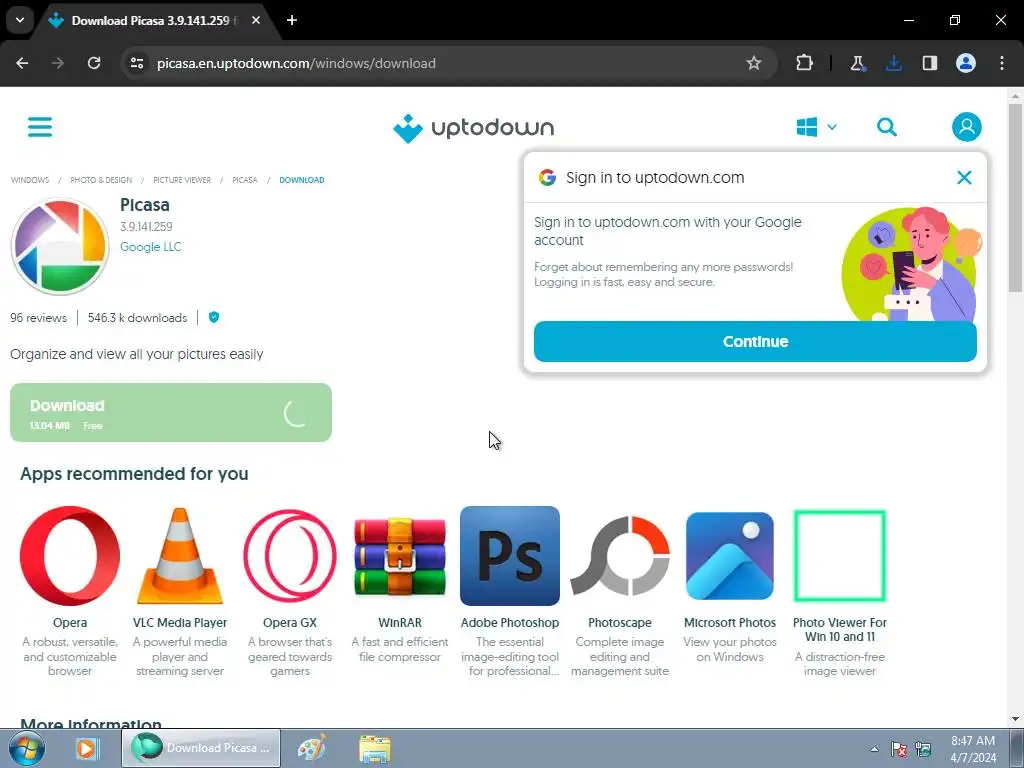Click the browser forward arrow
The width and height of the screenshot is (1024, 768).
58,63
